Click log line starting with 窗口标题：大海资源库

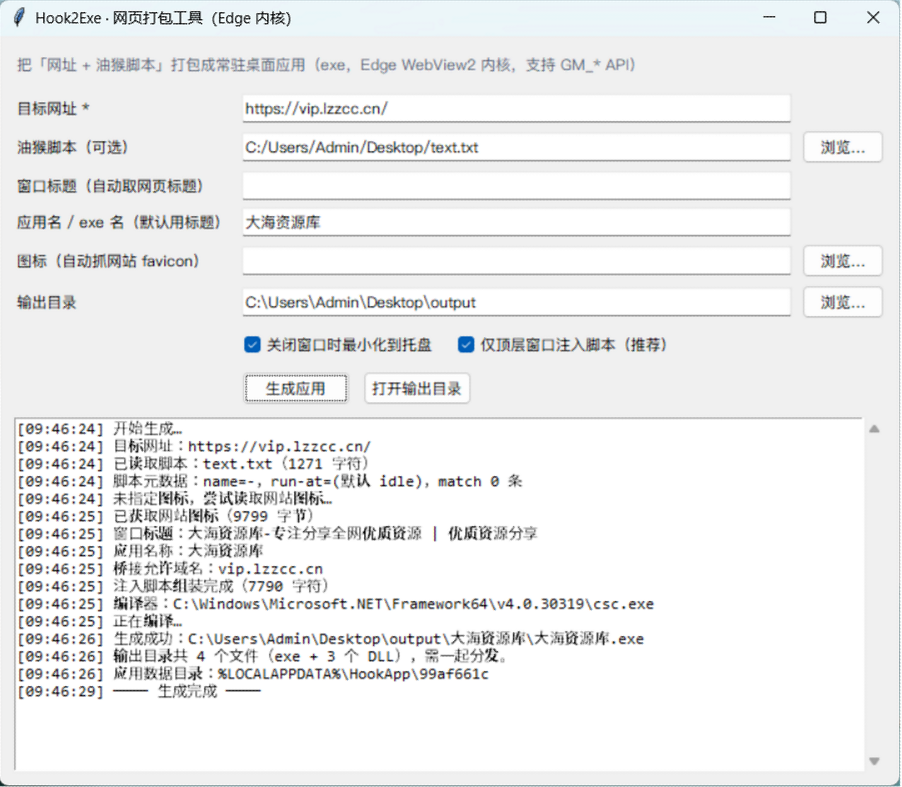coord(277,534)
